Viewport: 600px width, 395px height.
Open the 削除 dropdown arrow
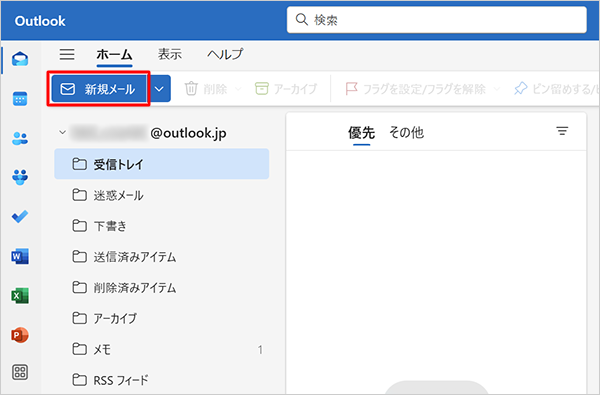[238, 89]
